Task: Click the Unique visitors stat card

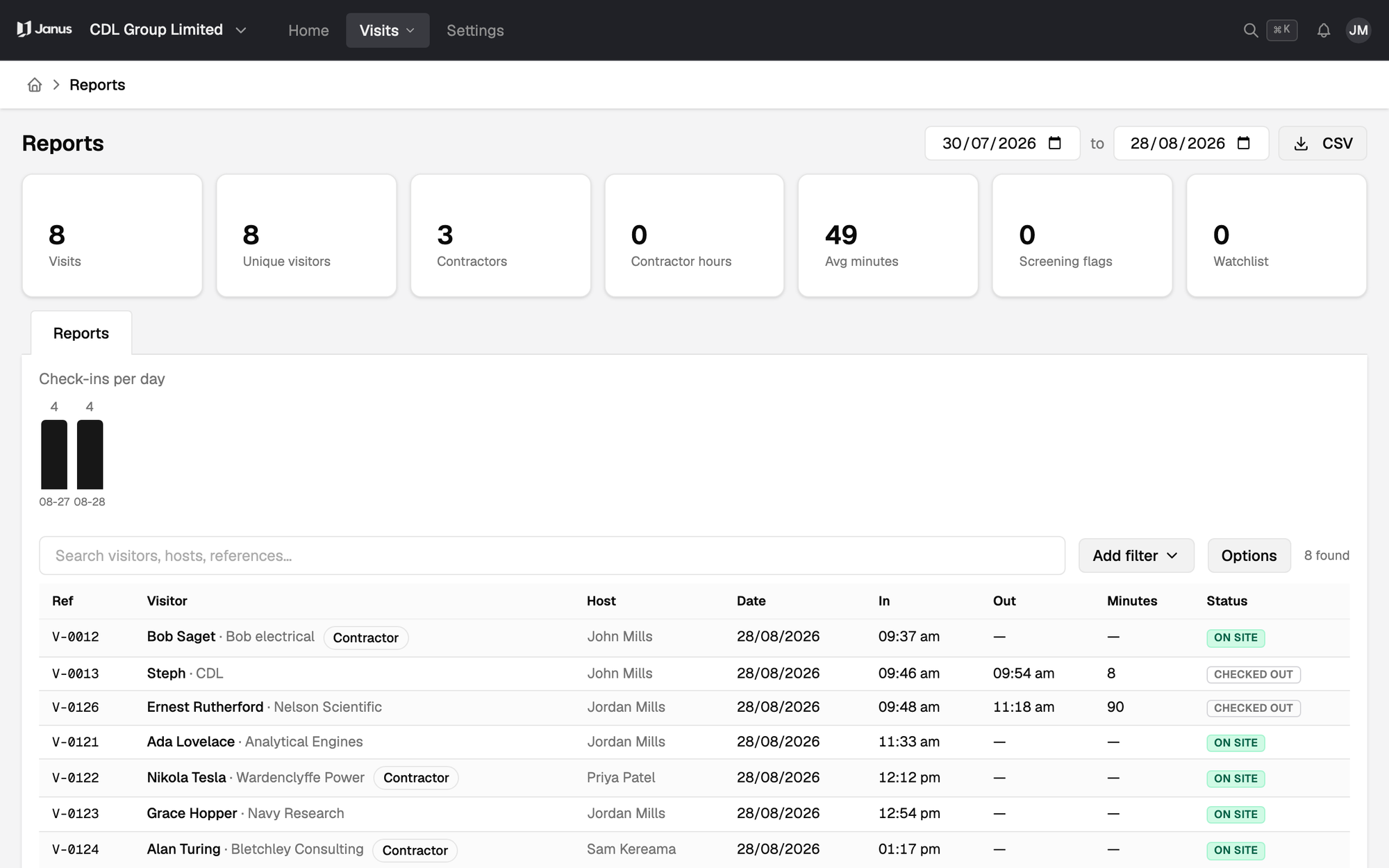Action: pos(306,235)
